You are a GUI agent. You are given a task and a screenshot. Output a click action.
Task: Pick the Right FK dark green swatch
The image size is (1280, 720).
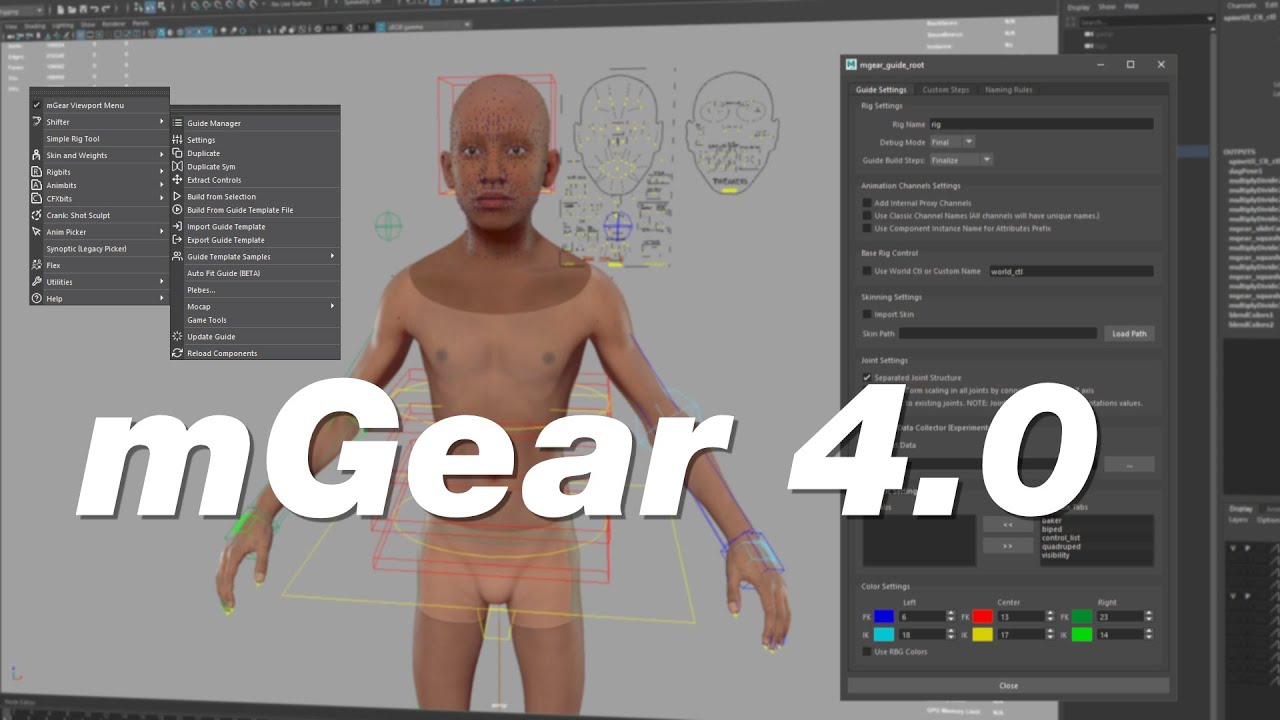(x=1082, y=617)
